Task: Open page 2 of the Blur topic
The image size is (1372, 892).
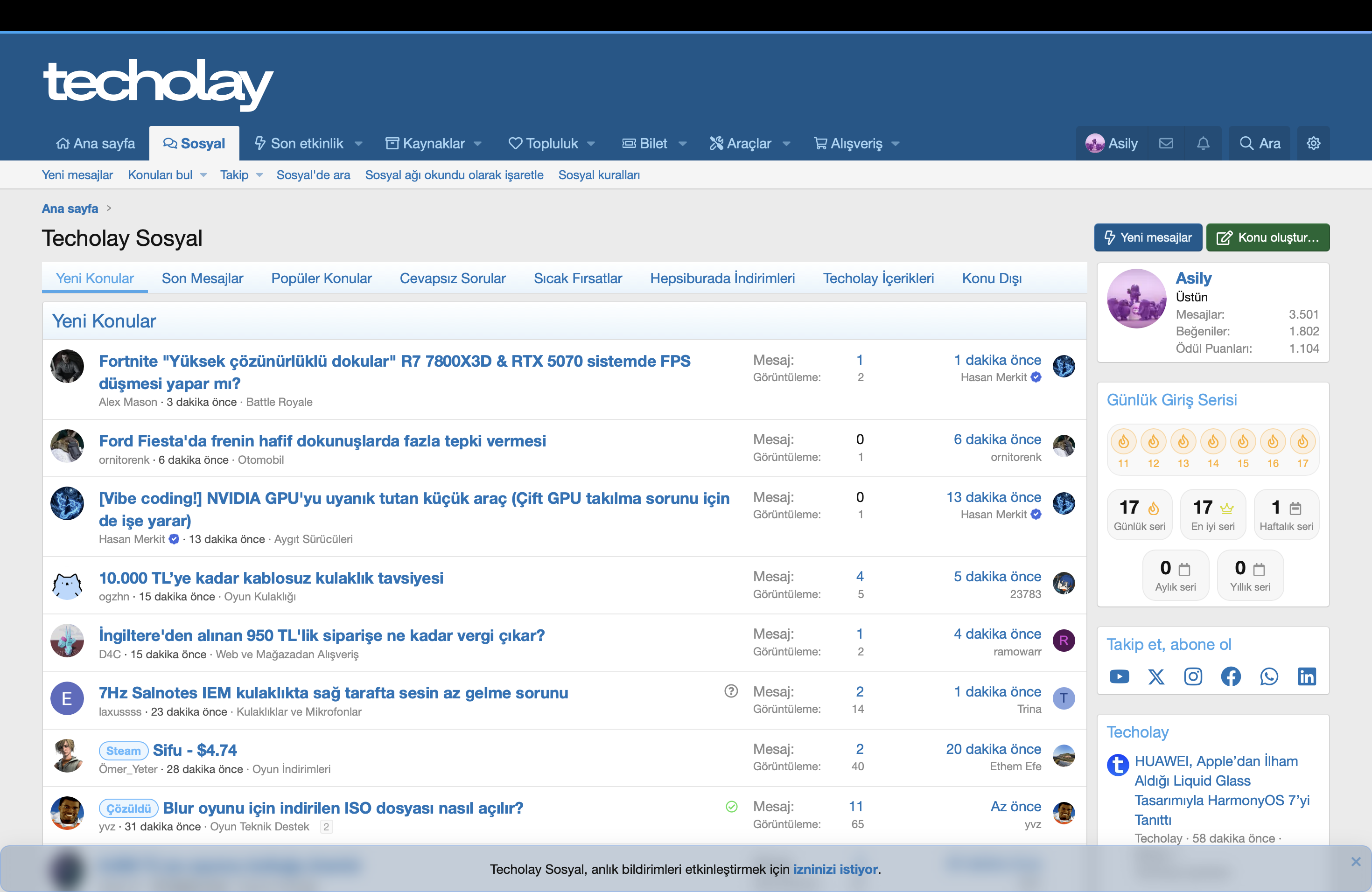Action: click(x=326, y=827)
